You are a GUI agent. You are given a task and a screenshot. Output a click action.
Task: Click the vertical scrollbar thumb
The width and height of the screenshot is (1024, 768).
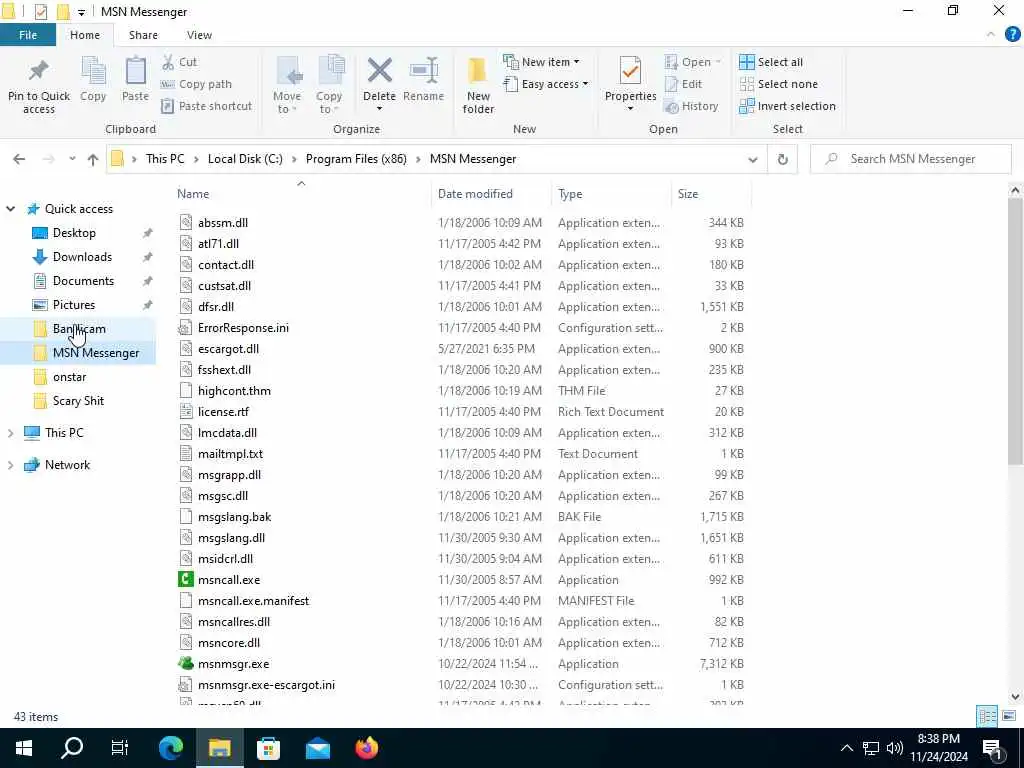[x=1015, y=331]
